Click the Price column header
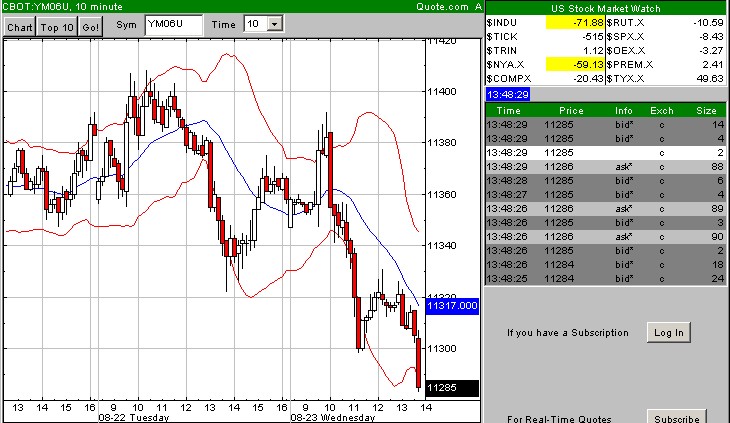The width and height of the screenshot is (730, 423). pyautogui.click(x=571, y=110)
